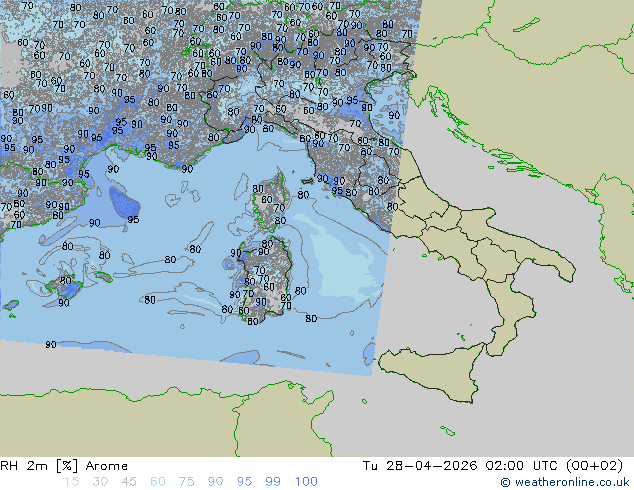Click legend value 15
634x490 pixels.
tap(71, 482)
